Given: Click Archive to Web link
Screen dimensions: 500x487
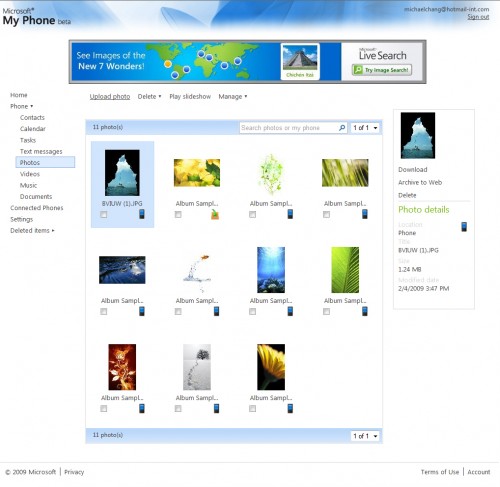Looking at the screenshot, I should point(420,182).
